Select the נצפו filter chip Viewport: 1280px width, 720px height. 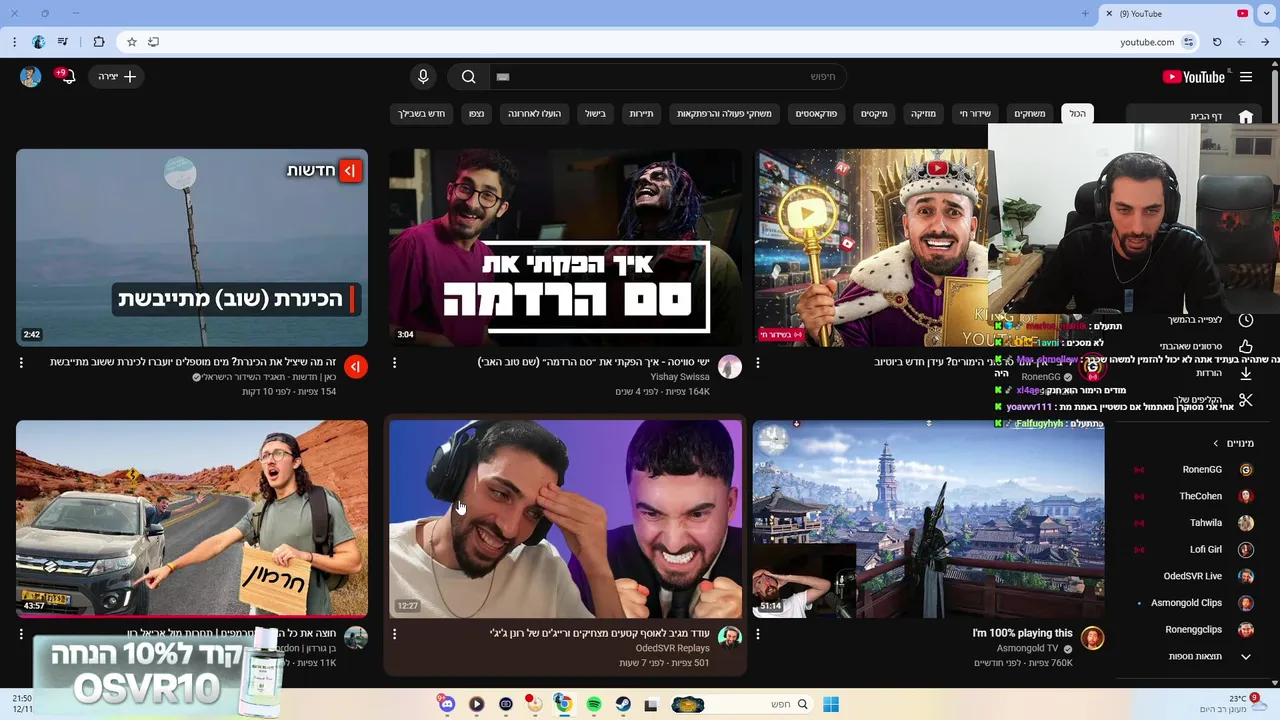click(476, 114)
